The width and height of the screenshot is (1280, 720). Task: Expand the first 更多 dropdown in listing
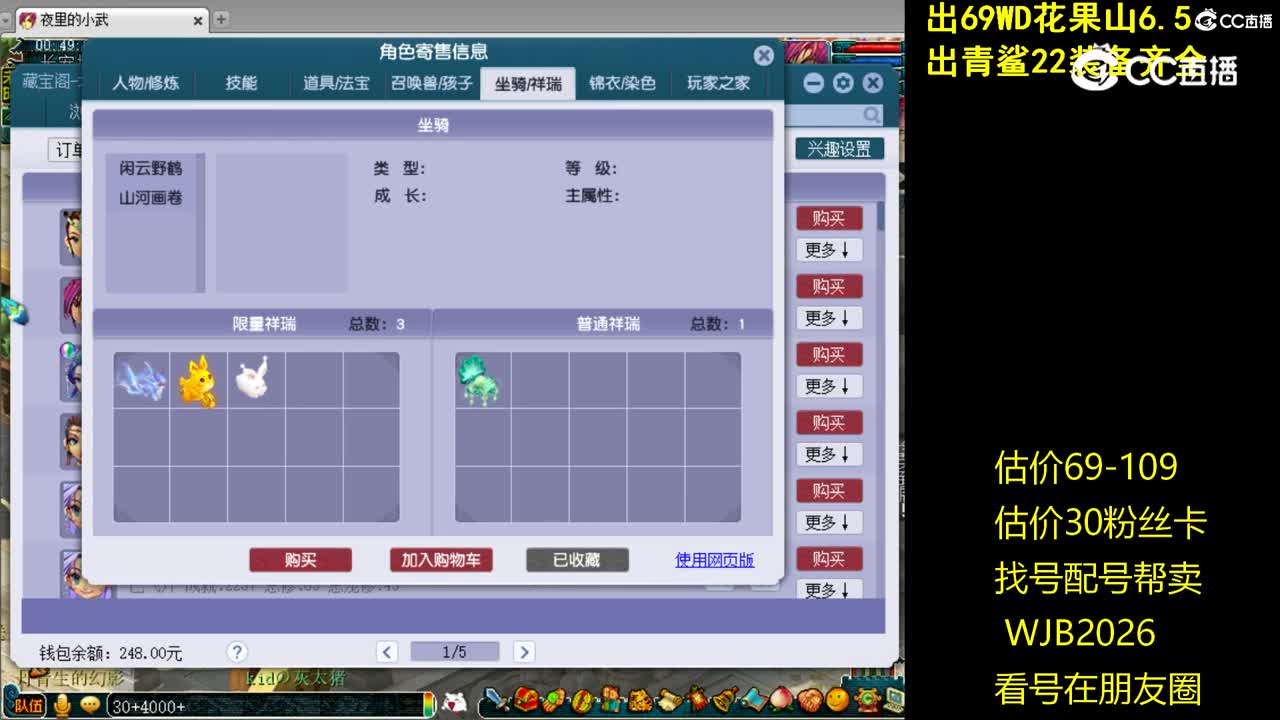829,250
